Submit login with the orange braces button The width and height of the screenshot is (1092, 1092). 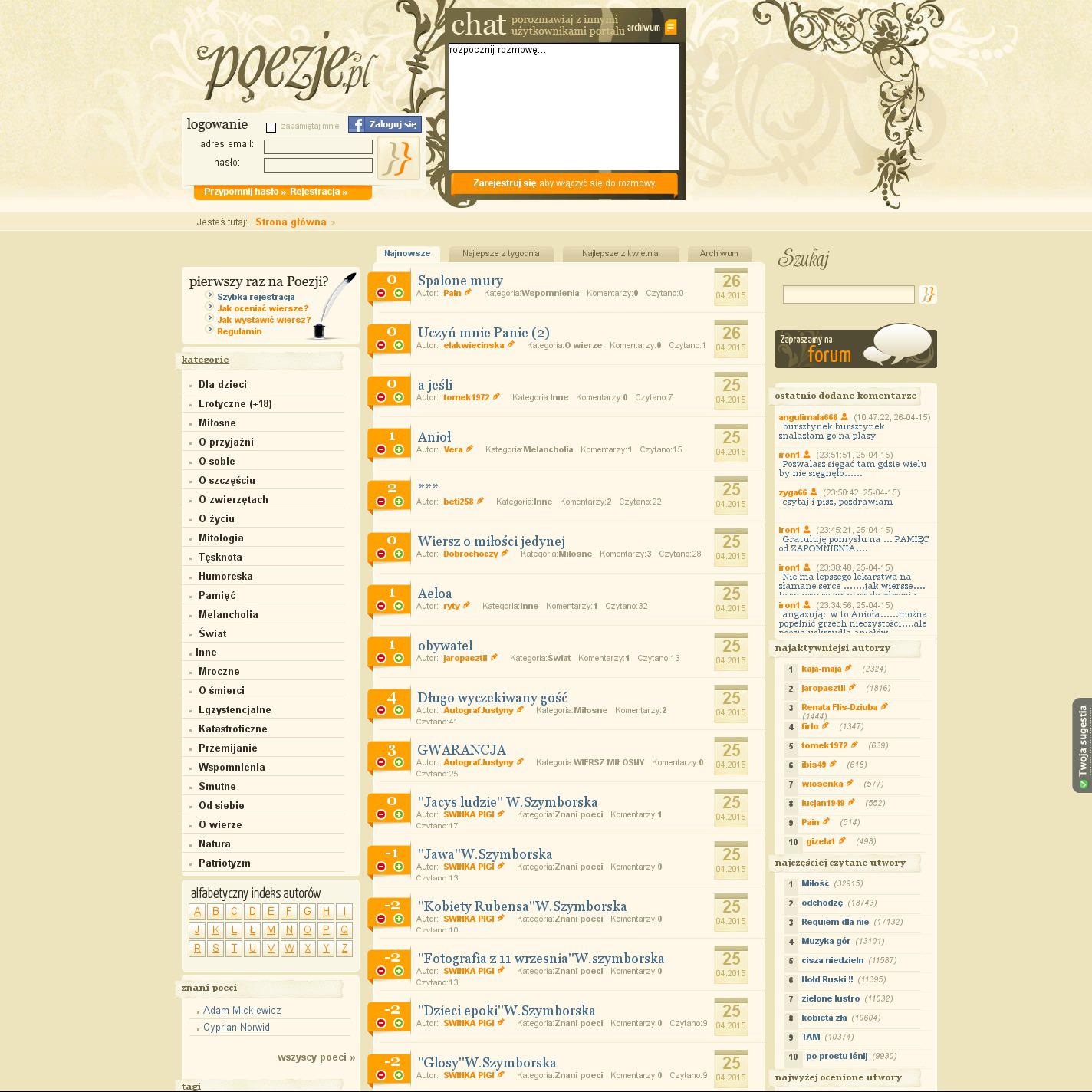[399, 159]
